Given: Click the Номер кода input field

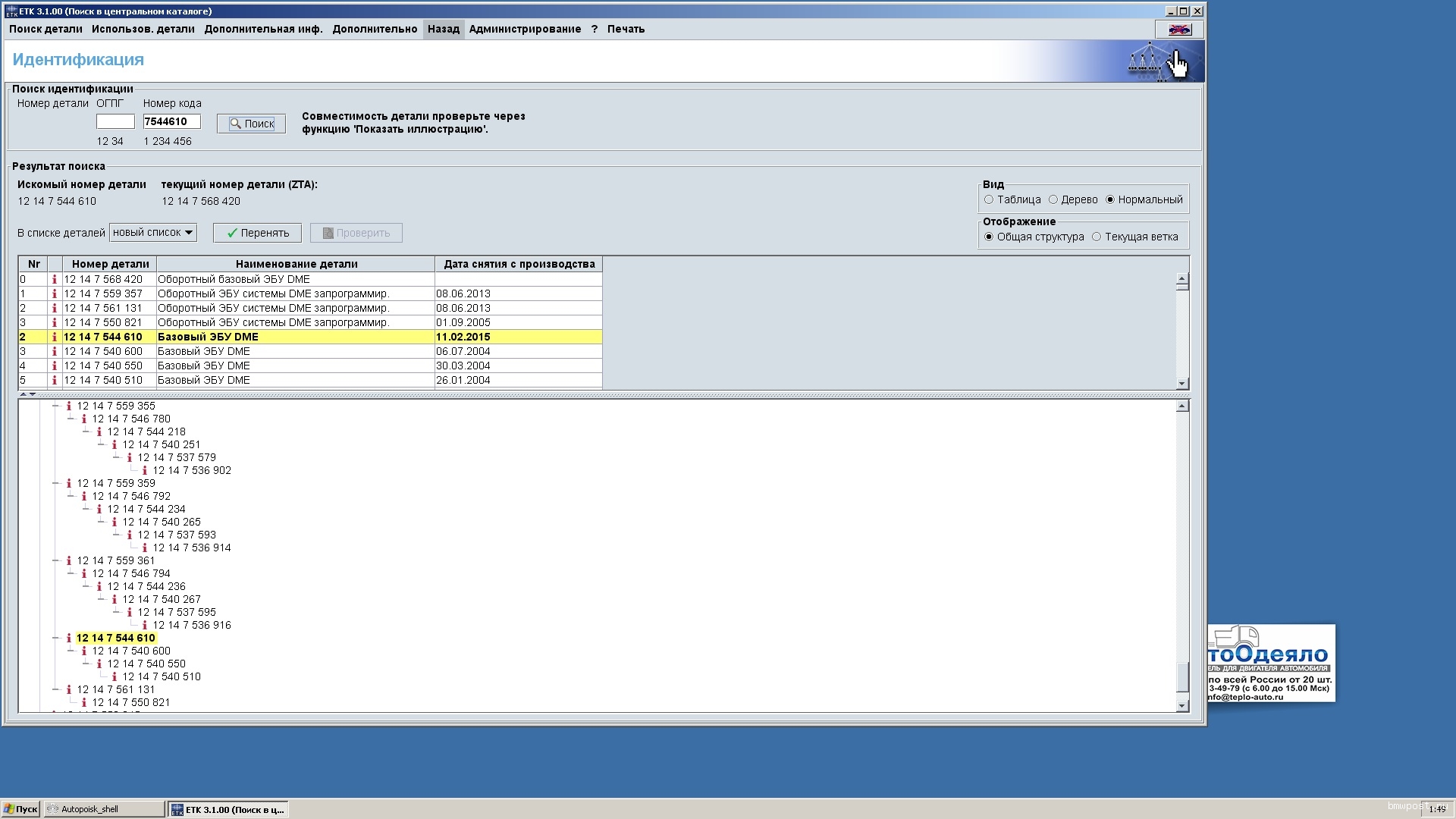Looking at the screenshot, I should tap(171, 121).
